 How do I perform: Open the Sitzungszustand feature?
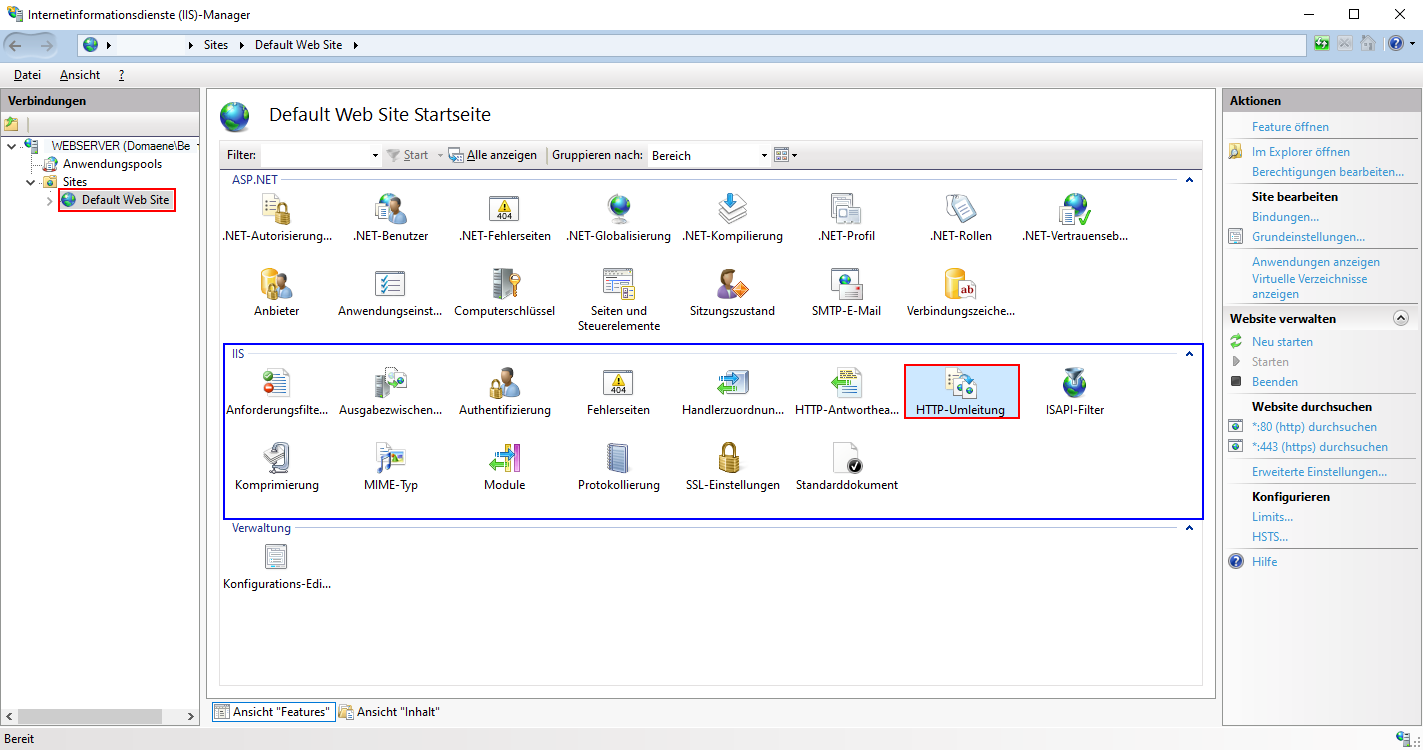(732, 293)
